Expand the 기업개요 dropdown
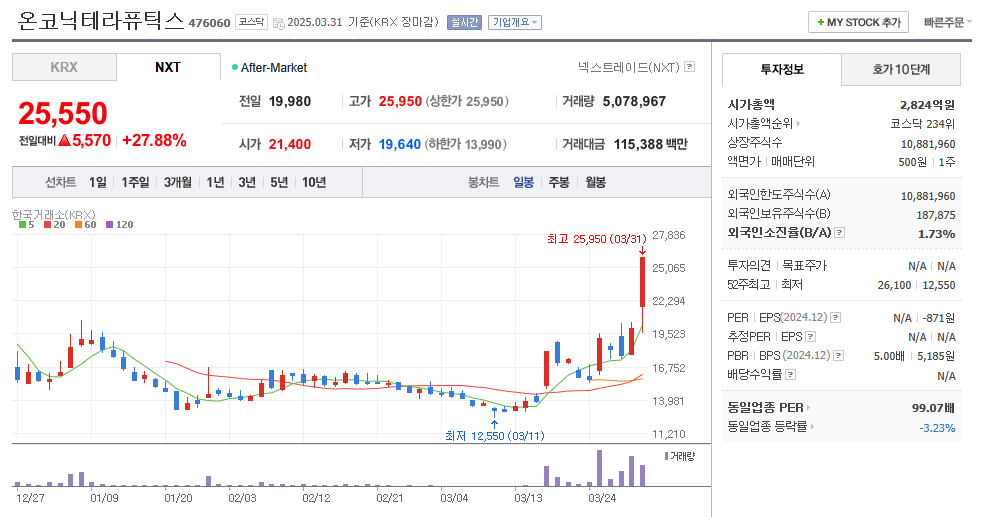The image size is (985, 517). point(514,22)
